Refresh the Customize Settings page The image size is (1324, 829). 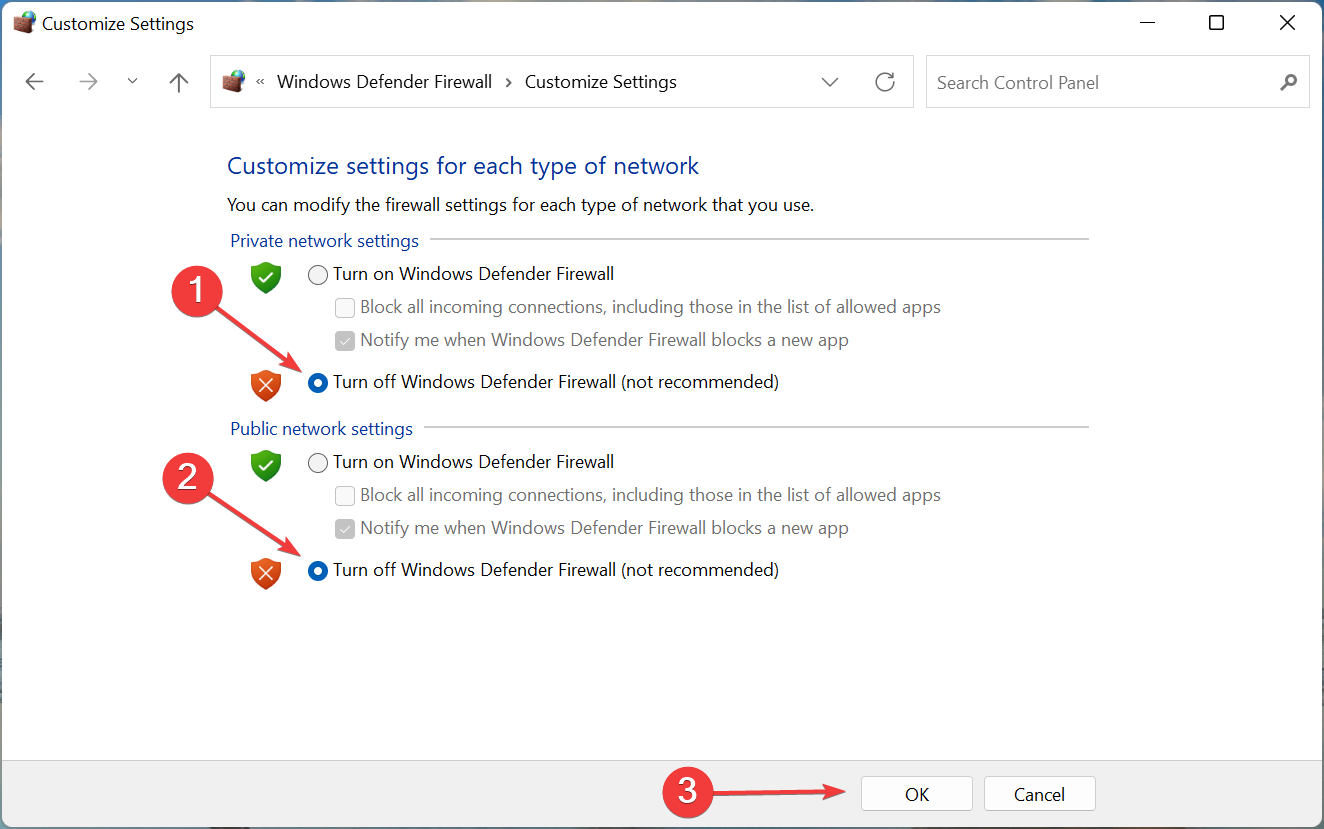click(885, 82)
